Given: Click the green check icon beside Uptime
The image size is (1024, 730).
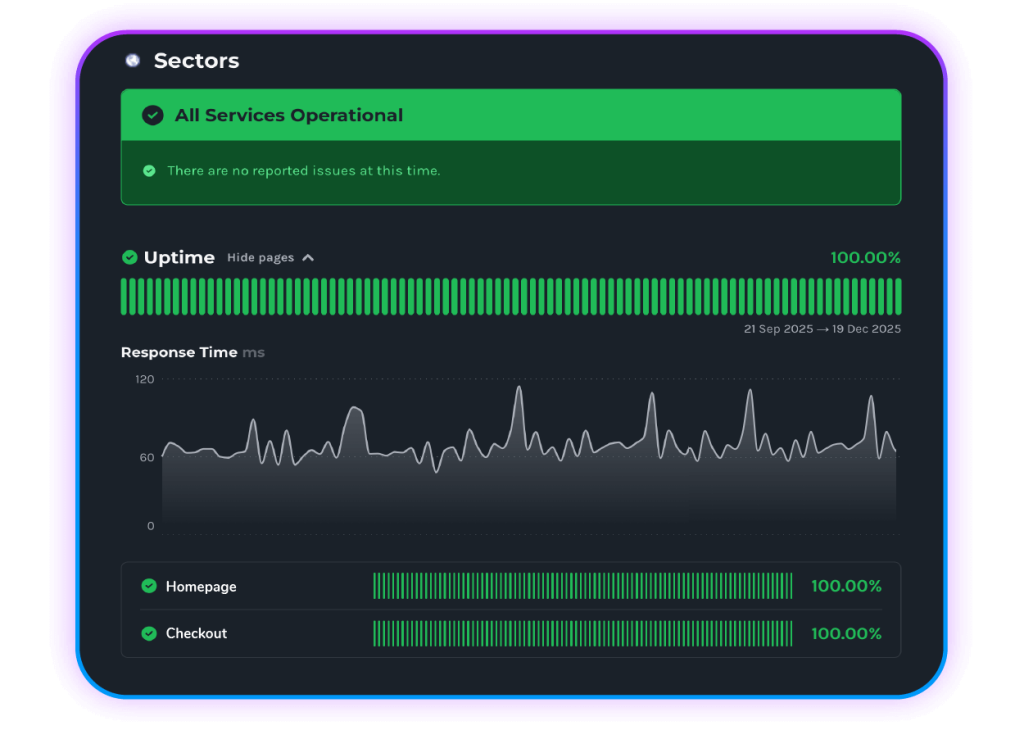Looking at the screenshot, I should coord(129,258).
